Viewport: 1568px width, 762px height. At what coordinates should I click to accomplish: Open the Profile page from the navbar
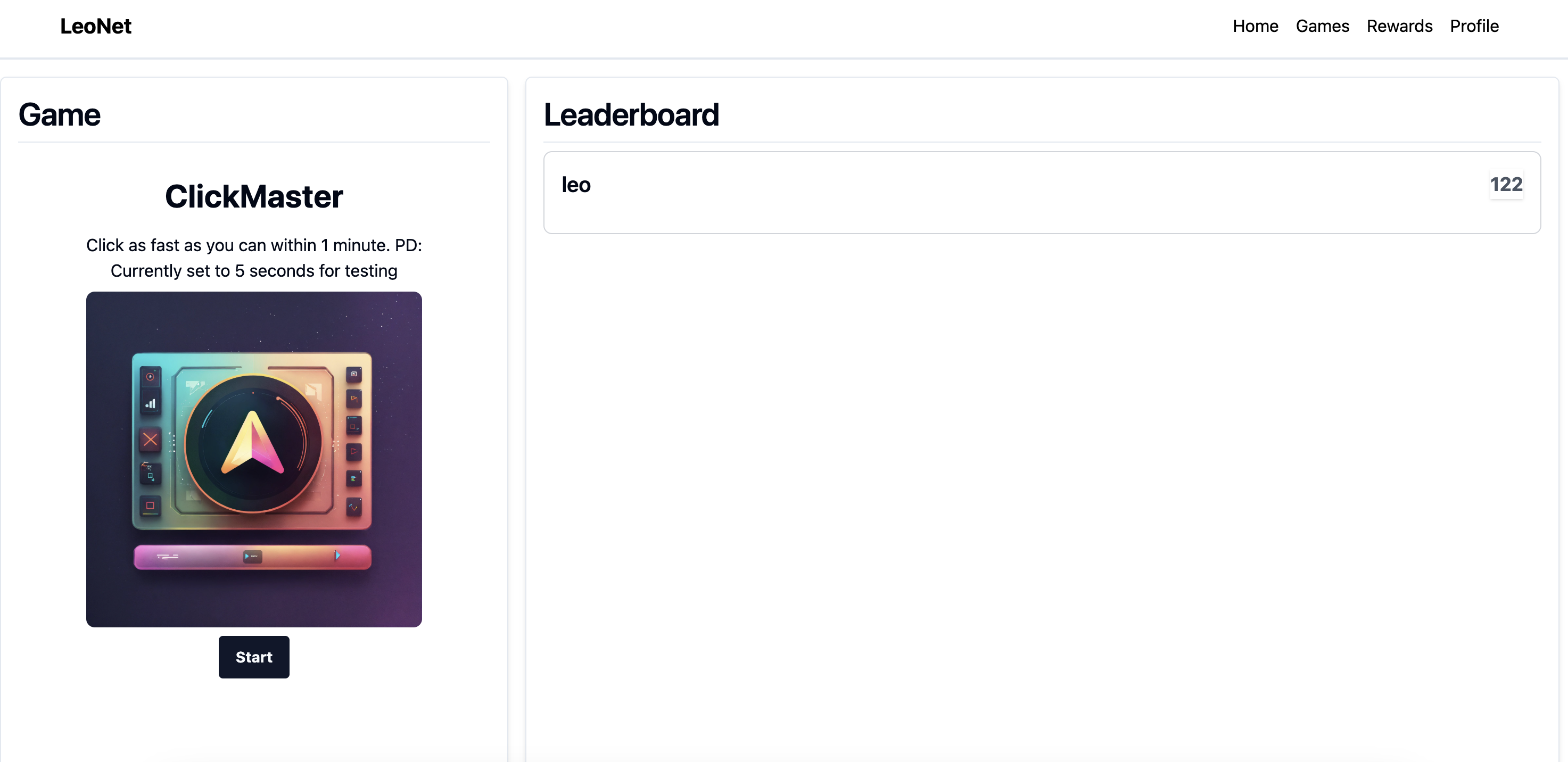click(x=1474, y=26)
